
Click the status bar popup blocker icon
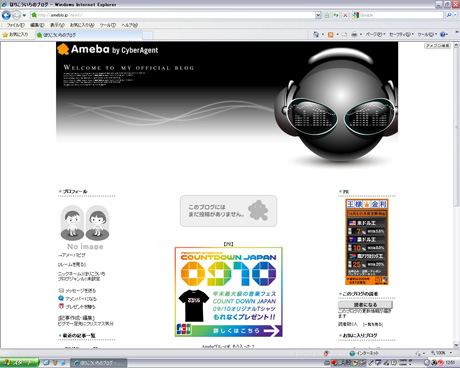[326, 353]
